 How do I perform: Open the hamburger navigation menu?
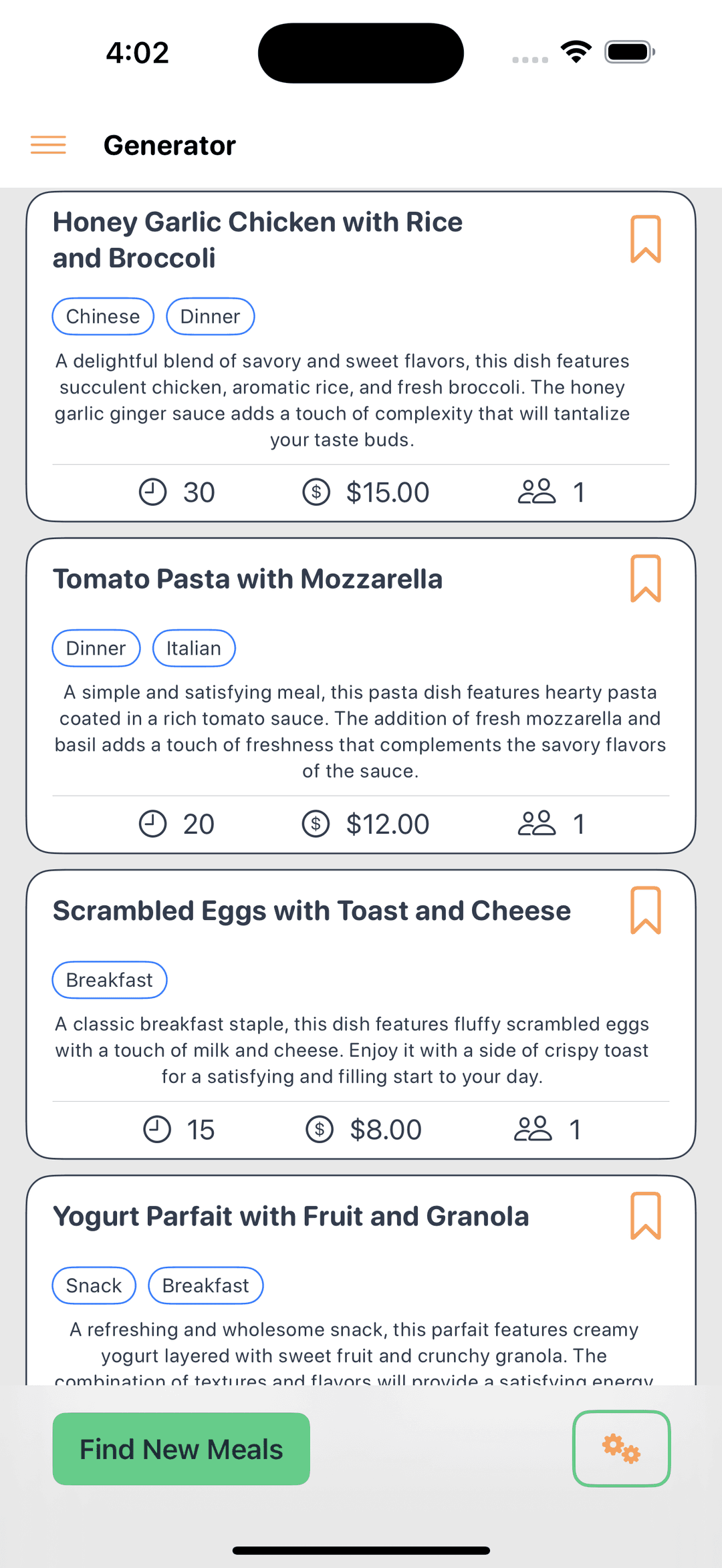pyautogui.click(x=48, y=145)
